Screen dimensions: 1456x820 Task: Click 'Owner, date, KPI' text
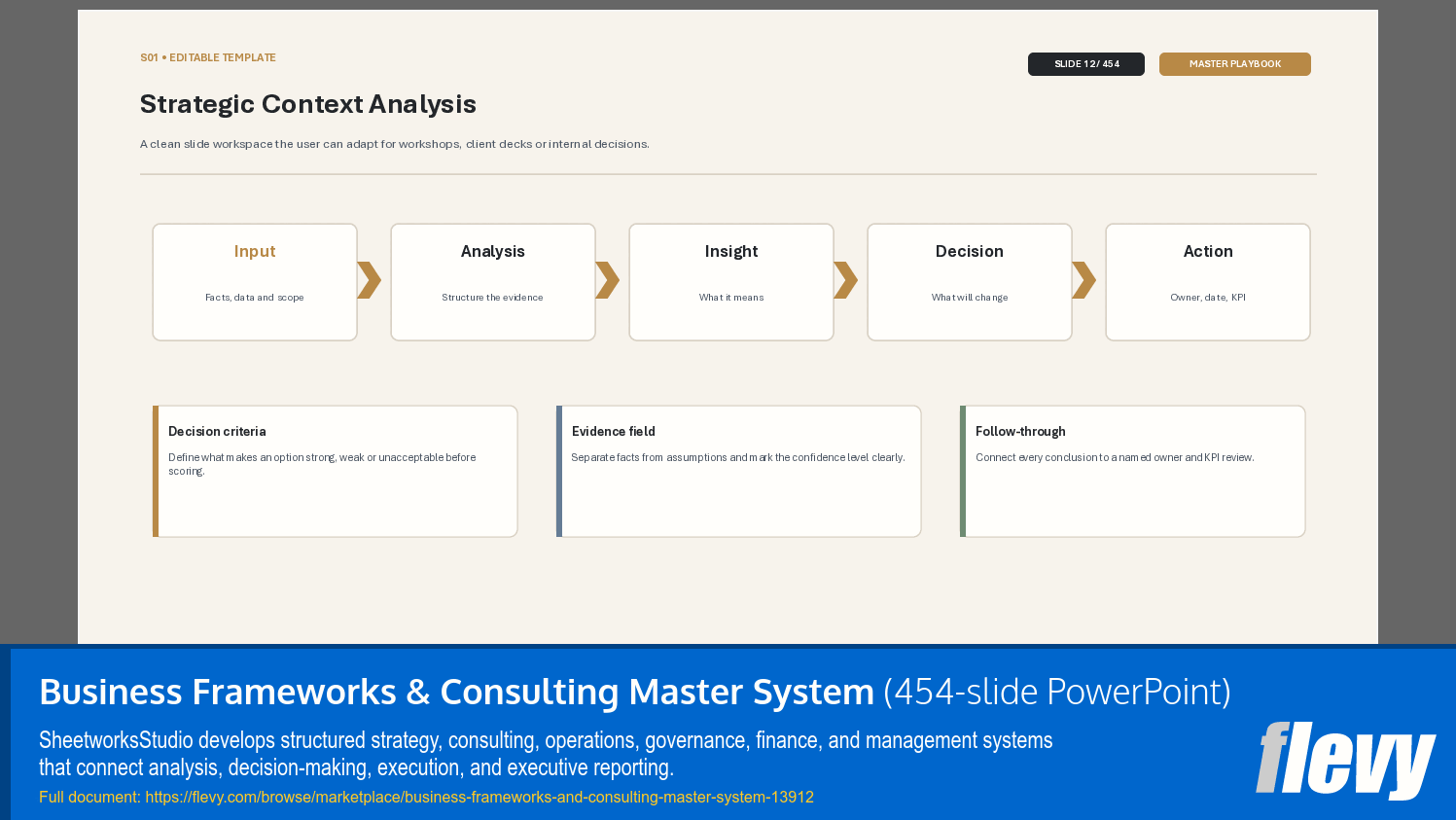click(x=1208, y=298)
